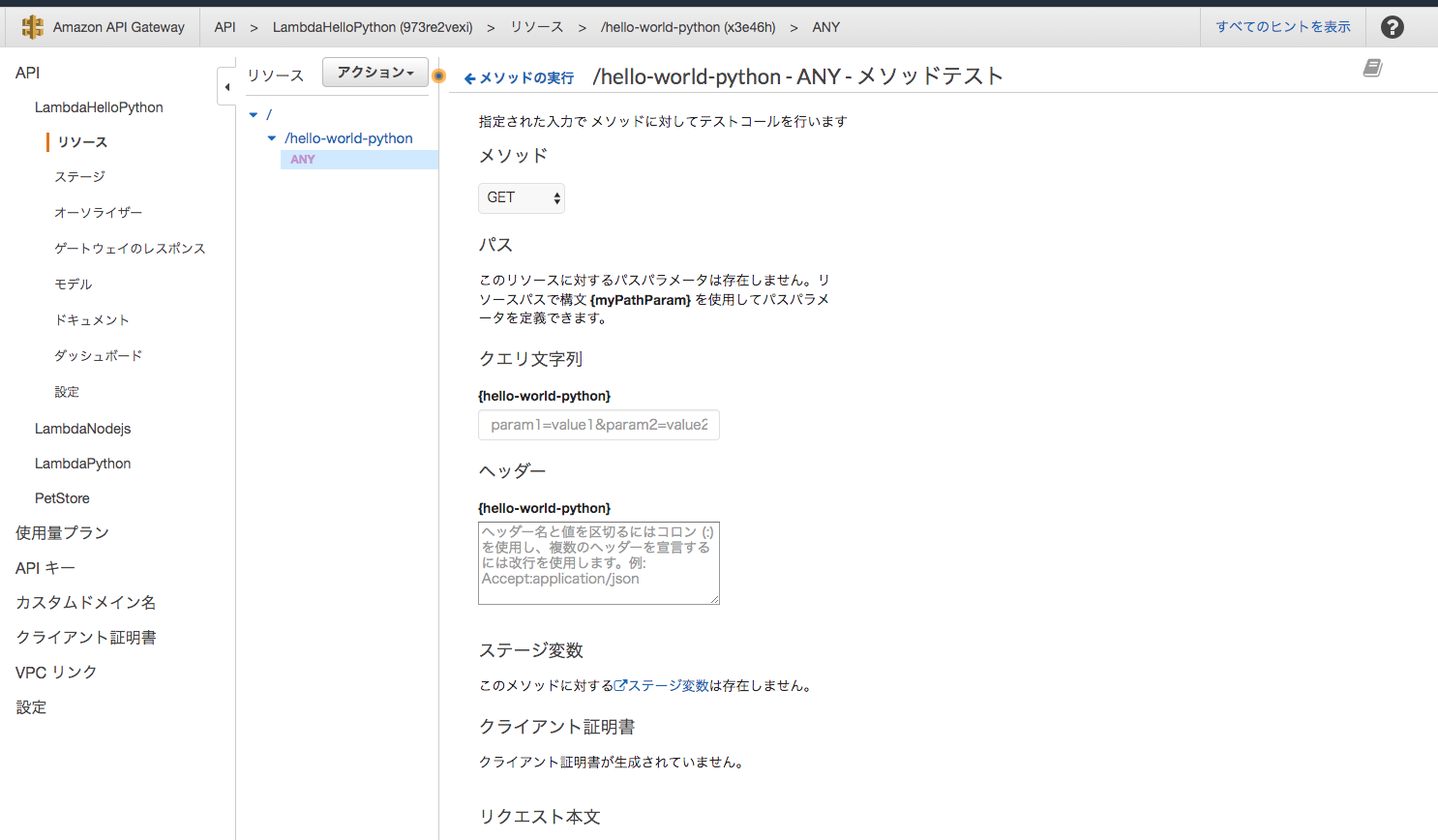Viewport: 1438px width, 840px height.
Task: Click the resizer grip of headers textarea
Action: [x=714, y=599]
